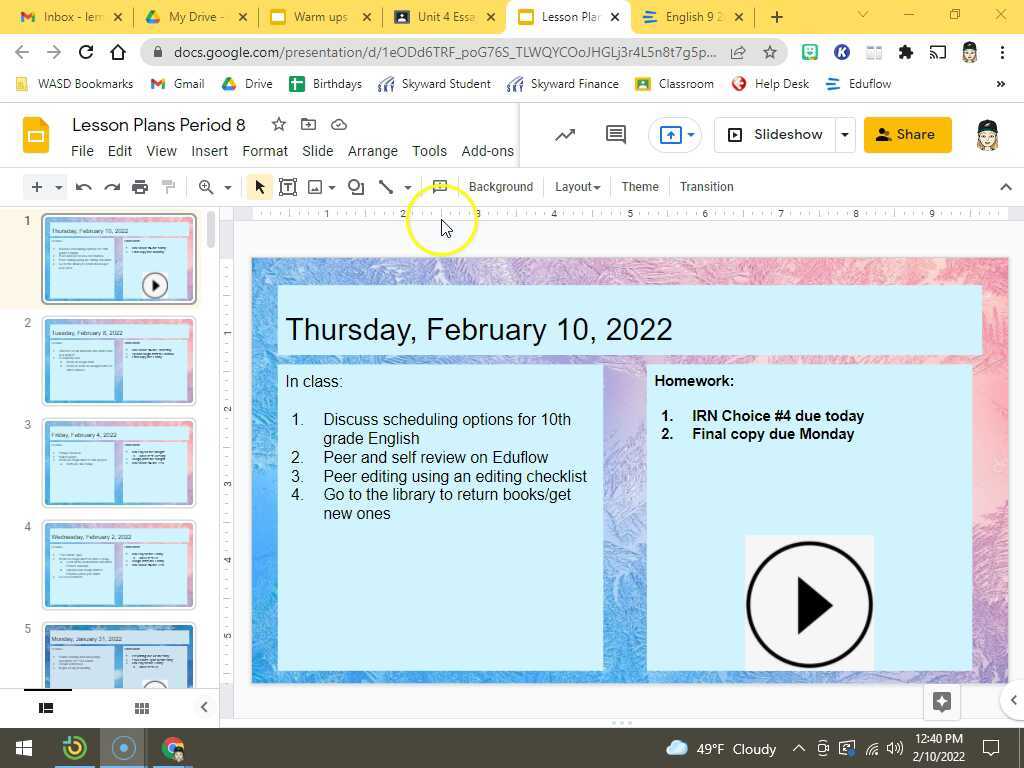Print the presentation using printer icon
This screenshot has height=768, width=1024.
(x=140, y=187)
